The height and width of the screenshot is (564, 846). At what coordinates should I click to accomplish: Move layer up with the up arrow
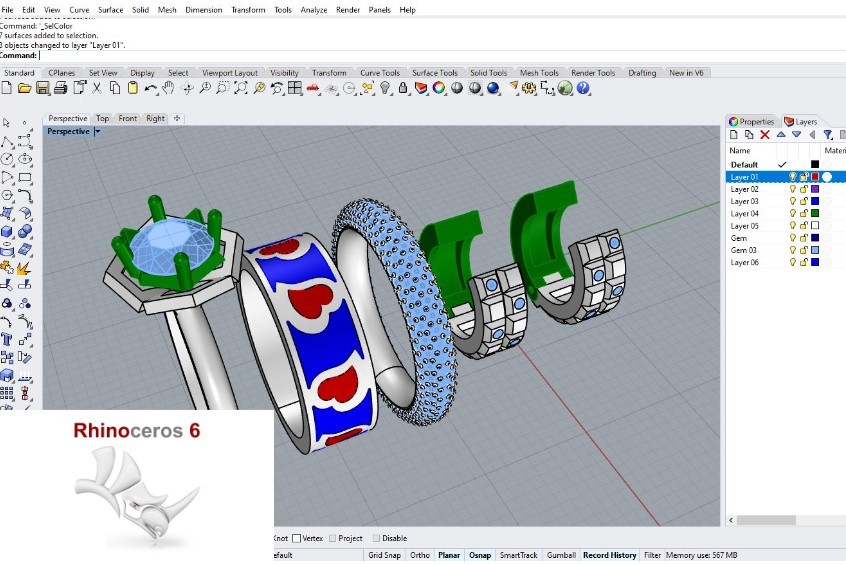click(x=781, y=134)
